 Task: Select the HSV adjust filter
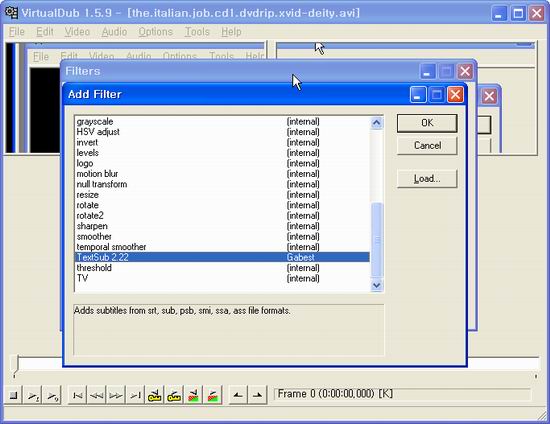[222, 132]
